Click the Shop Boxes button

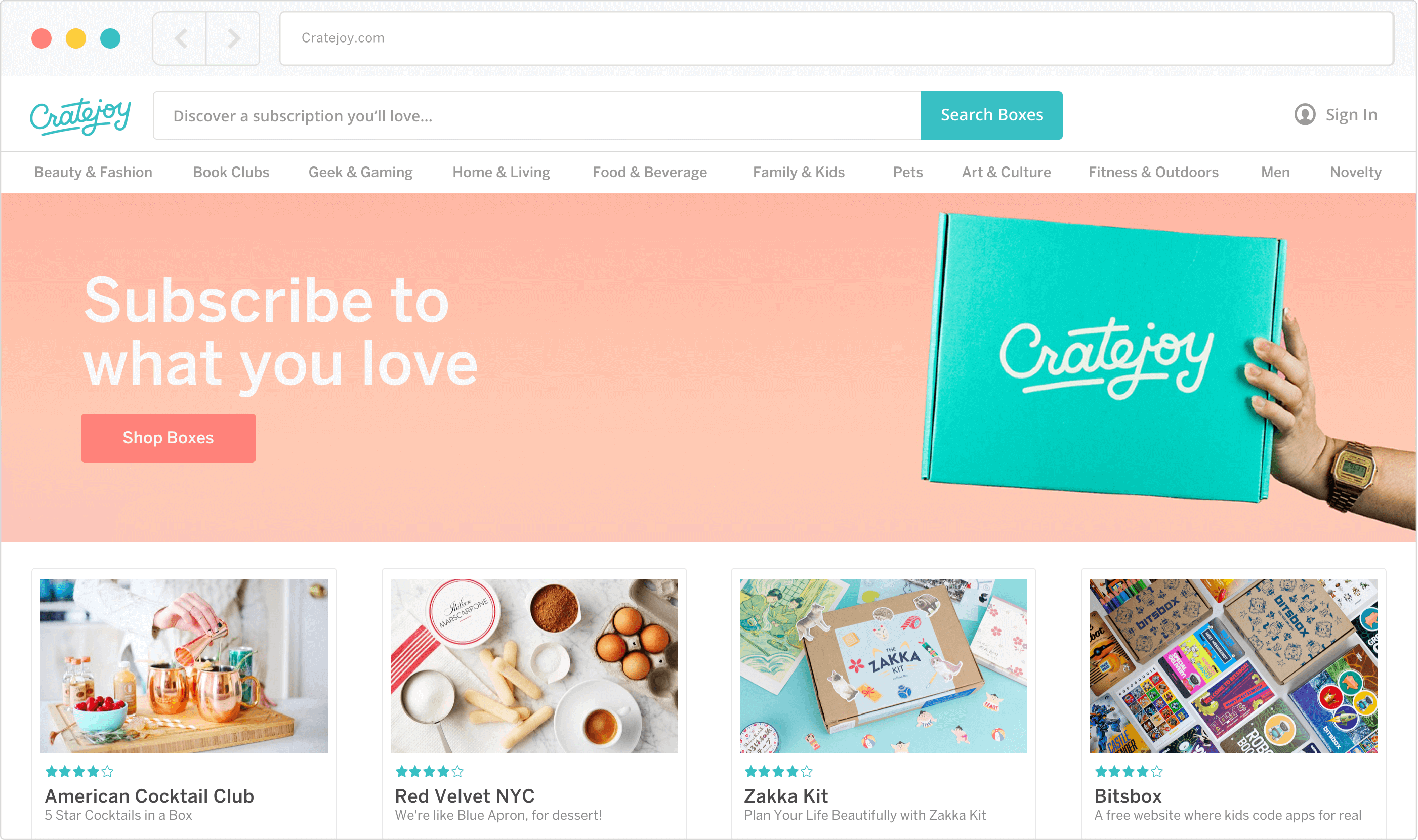(167, 437)
